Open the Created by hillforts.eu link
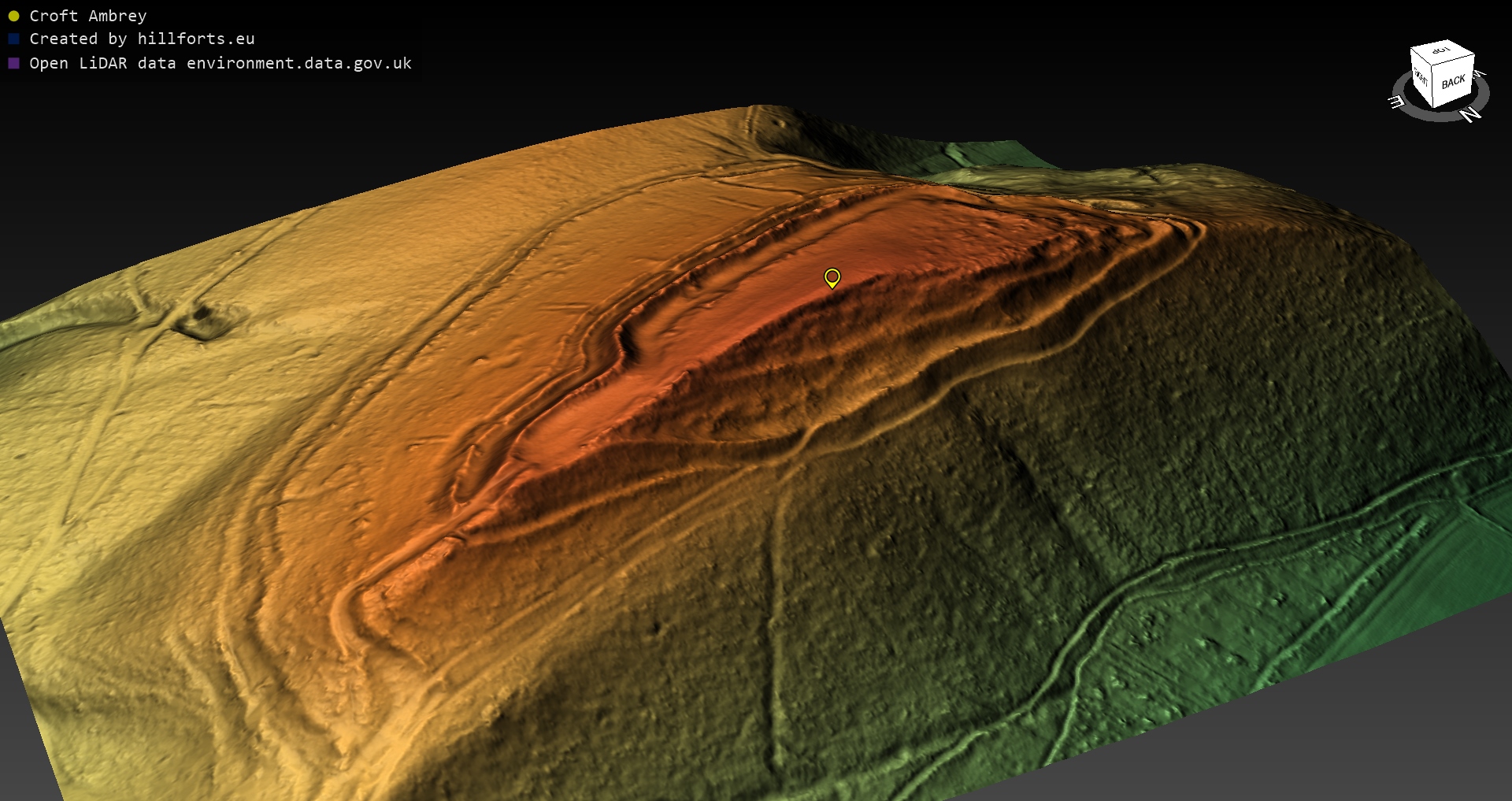This screenshot has width=1512, height=801. pos(142,39)
